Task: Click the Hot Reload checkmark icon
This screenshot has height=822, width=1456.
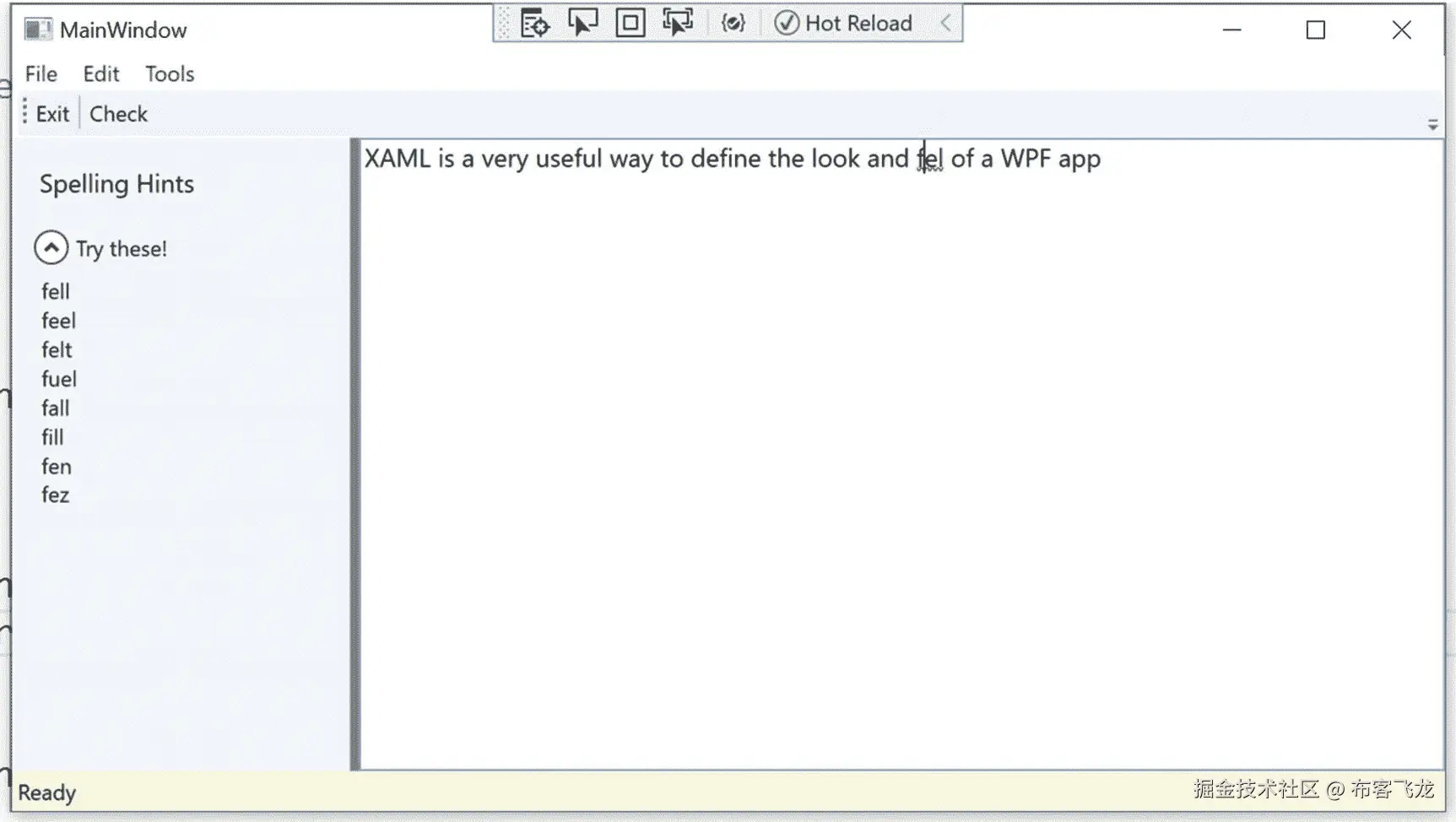Action: pos(787,23)
